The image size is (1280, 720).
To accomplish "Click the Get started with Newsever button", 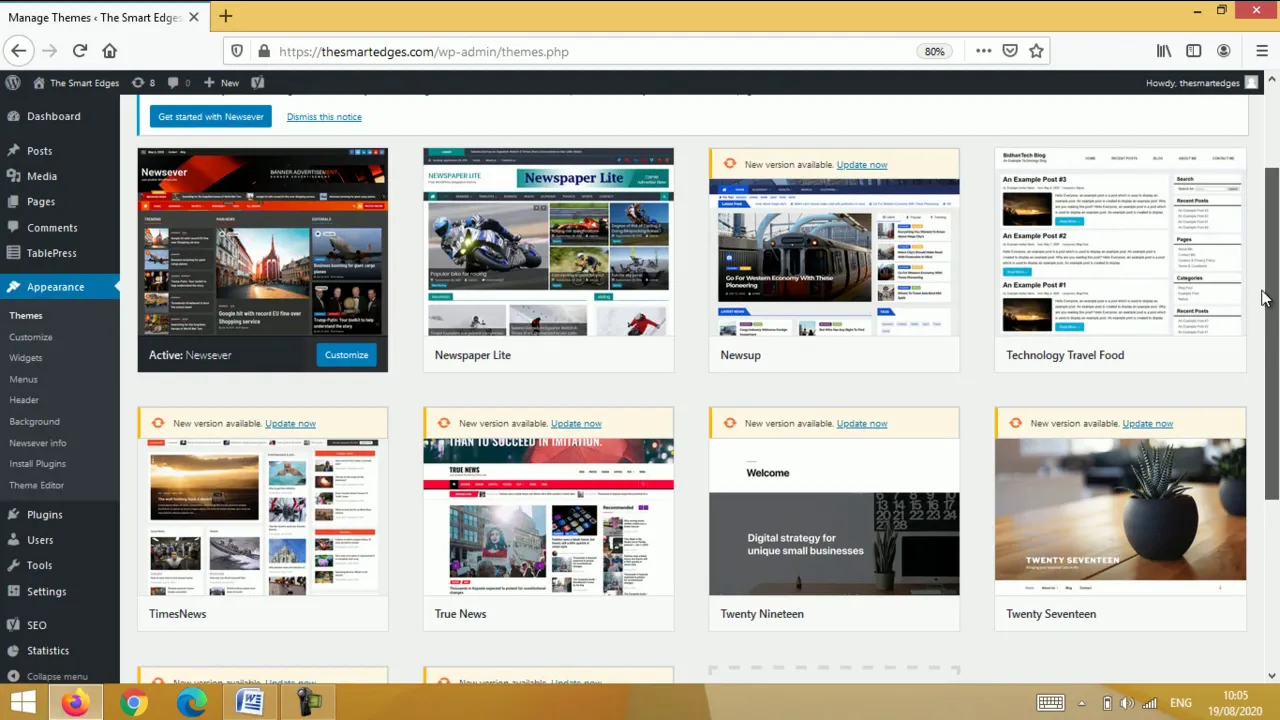I will [x=211, y=117].
